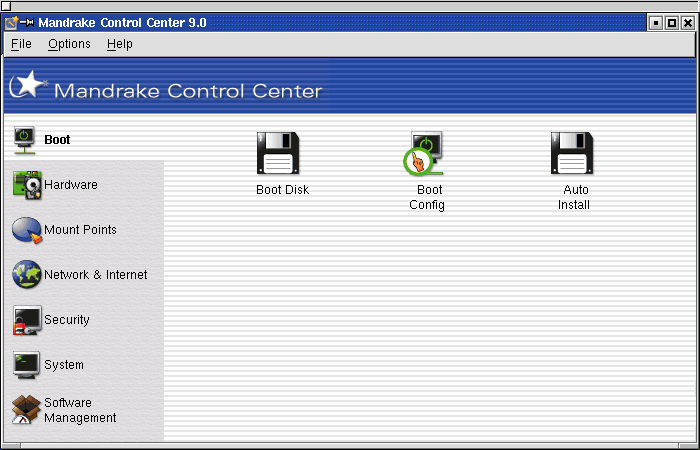Click the window menu icon in title bar
The height and width of the screenshot is (450, 700).
click(11, 22)
